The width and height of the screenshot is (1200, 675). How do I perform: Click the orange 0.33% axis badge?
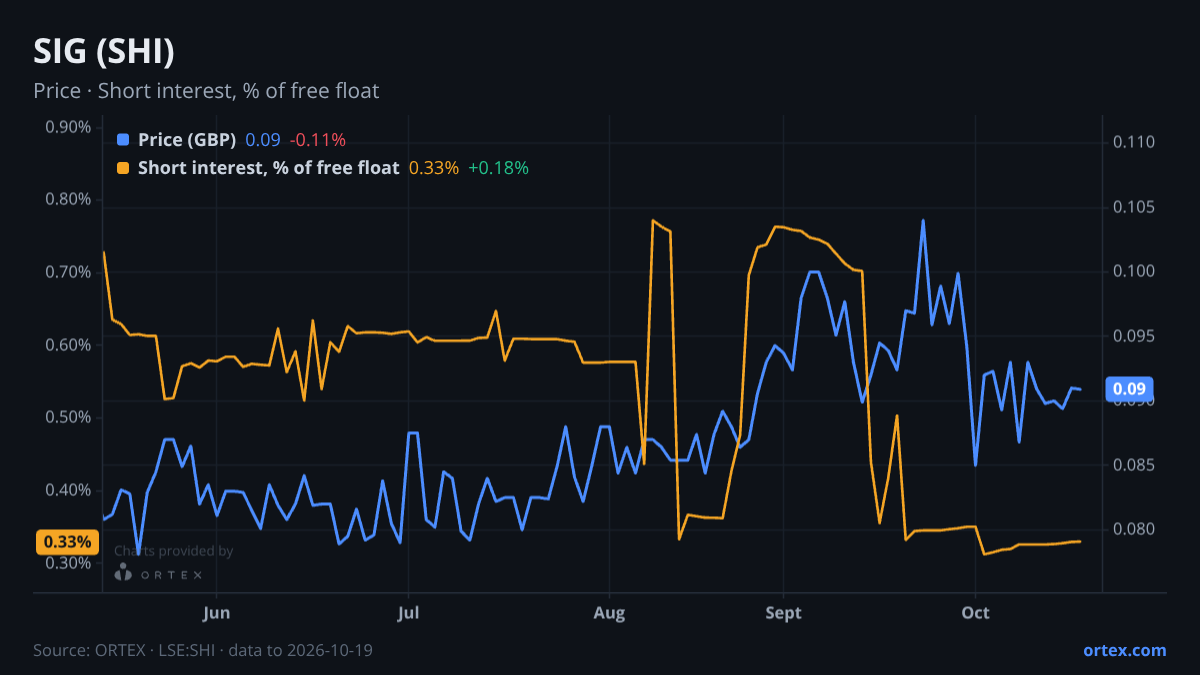point(68,542)
